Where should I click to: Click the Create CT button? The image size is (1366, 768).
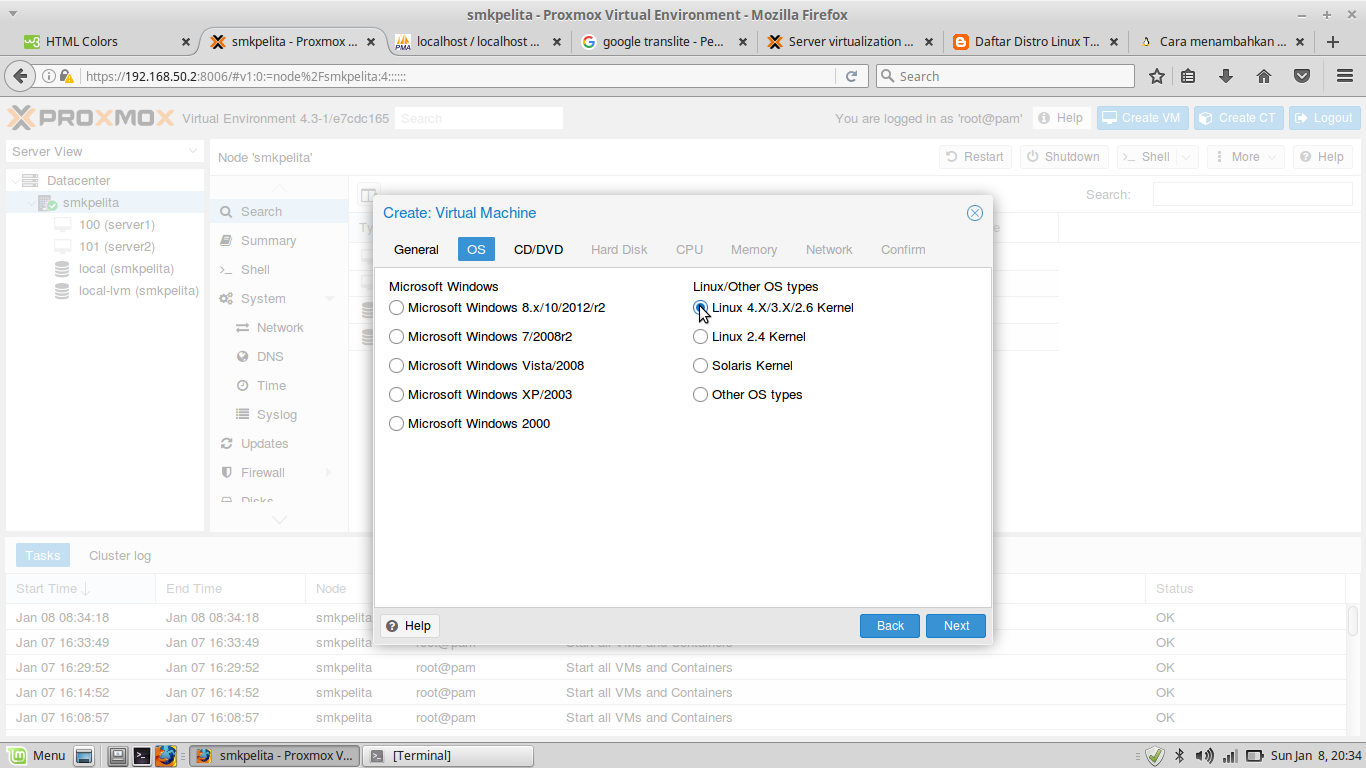tap(1238, 118)
